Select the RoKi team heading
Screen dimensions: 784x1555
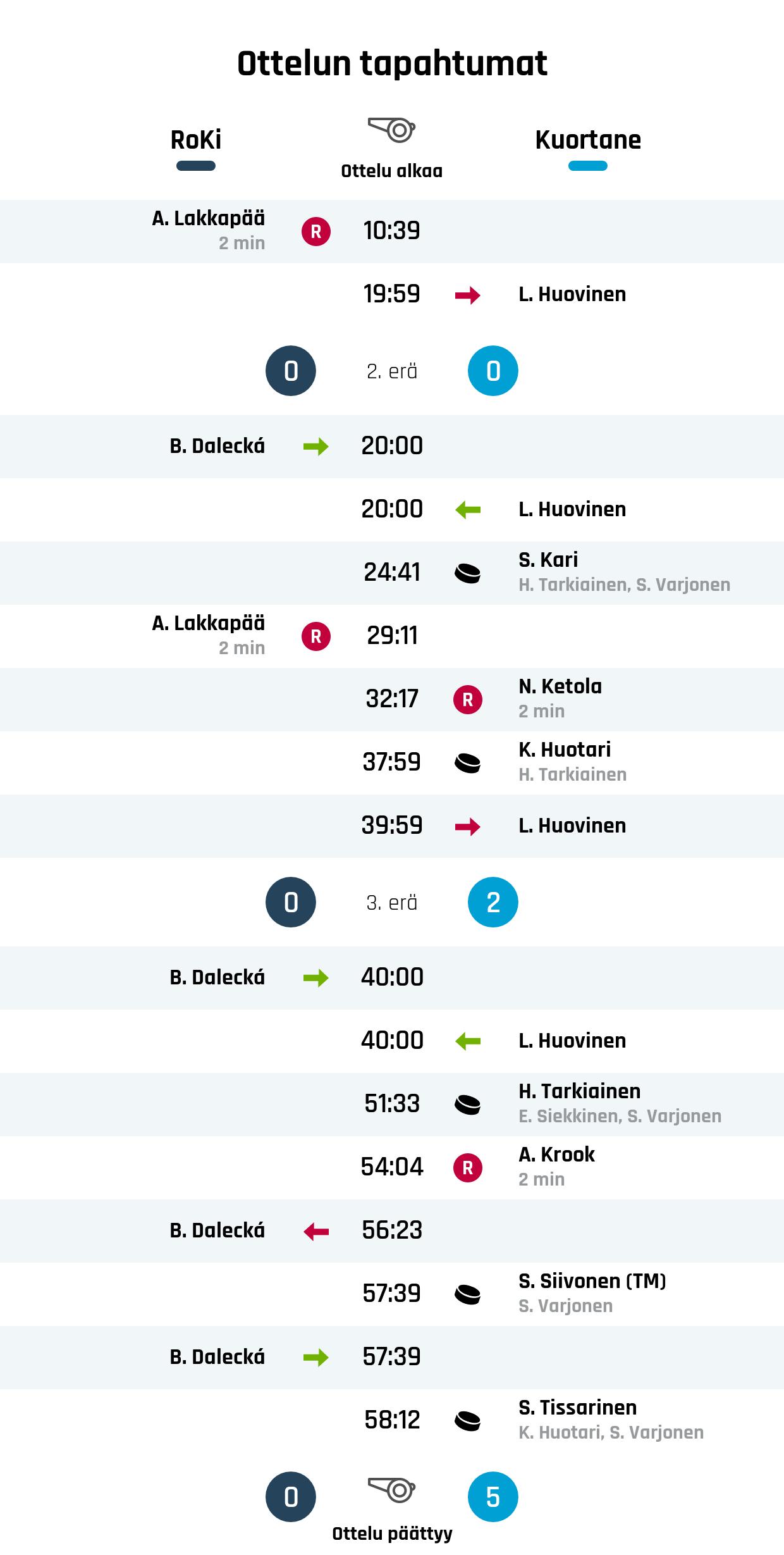tap(196, 140)
